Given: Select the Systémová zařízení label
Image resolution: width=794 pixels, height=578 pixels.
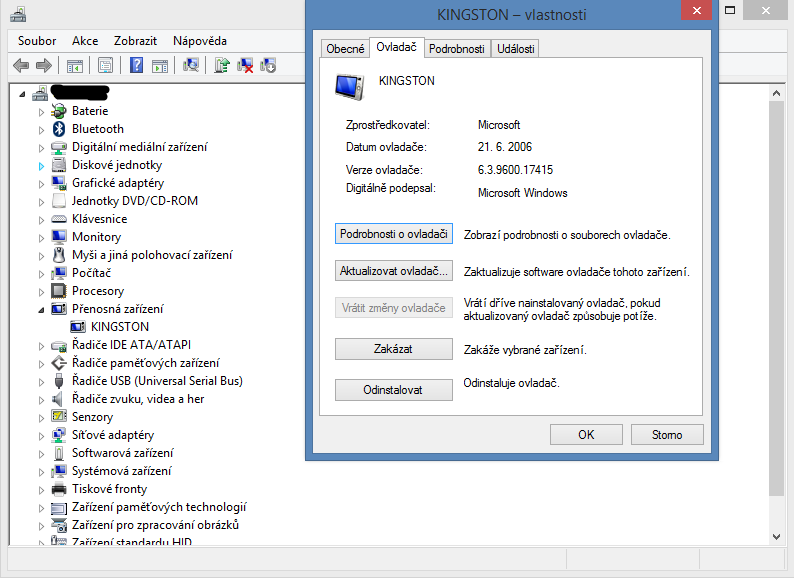Looking at the screenshot, I should click(122, 471).
